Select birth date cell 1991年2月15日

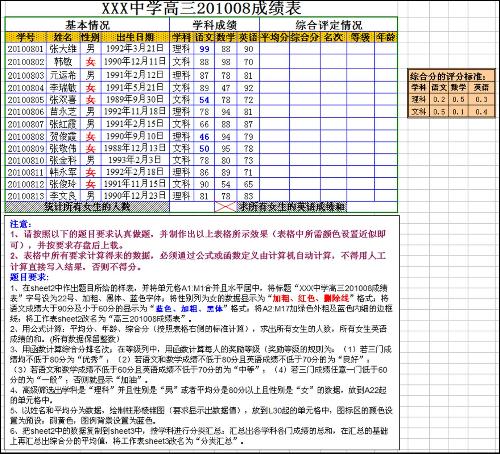click(x=135, y=124)
